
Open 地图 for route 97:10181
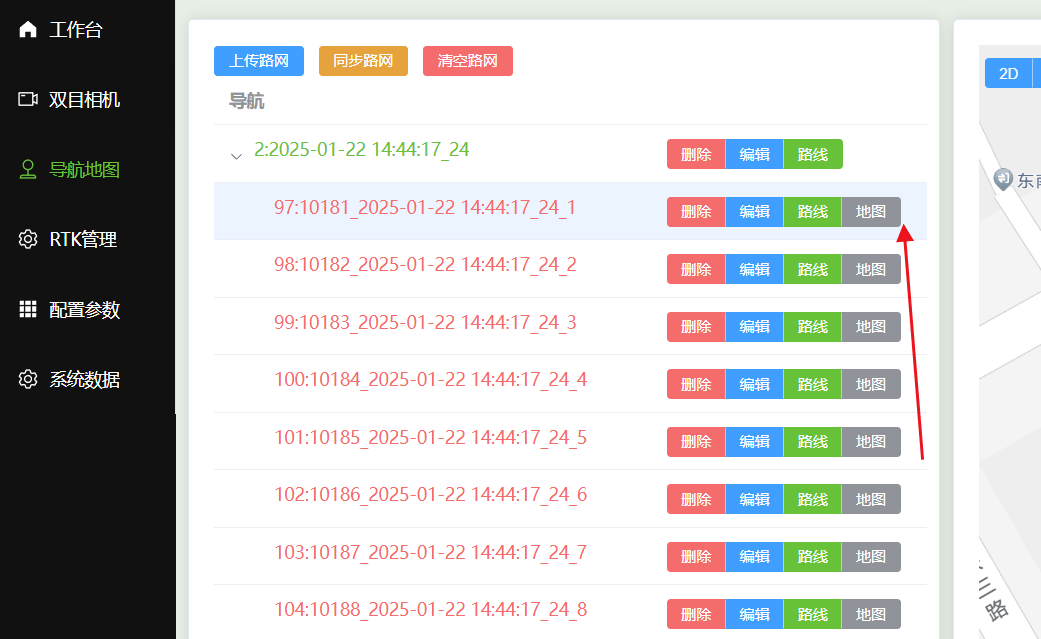(871, 212)
